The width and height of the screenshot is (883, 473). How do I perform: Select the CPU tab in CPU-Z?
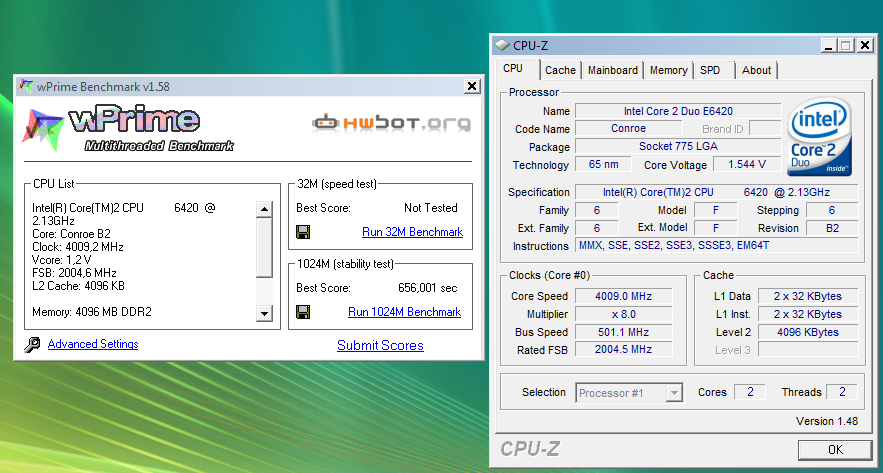513,68
